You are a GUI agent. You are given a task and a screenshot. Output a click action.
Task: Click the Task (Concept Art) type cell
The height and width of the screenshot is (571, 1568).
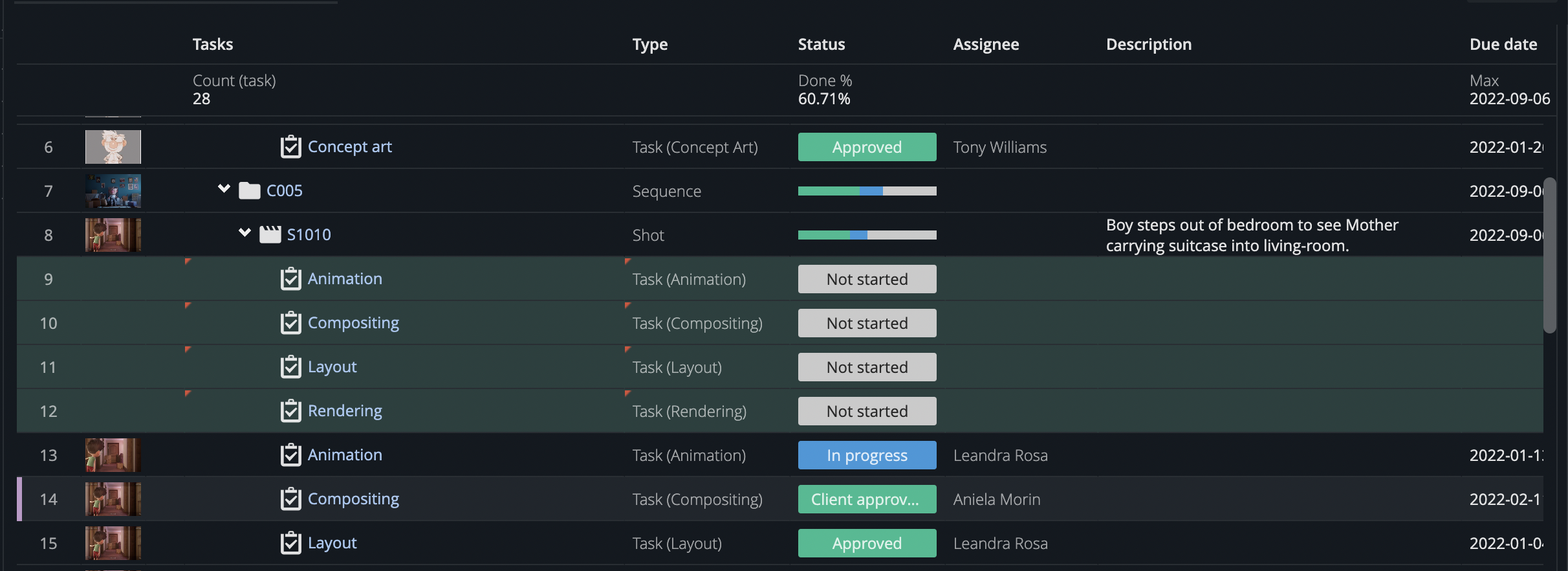tap(695, 148)
